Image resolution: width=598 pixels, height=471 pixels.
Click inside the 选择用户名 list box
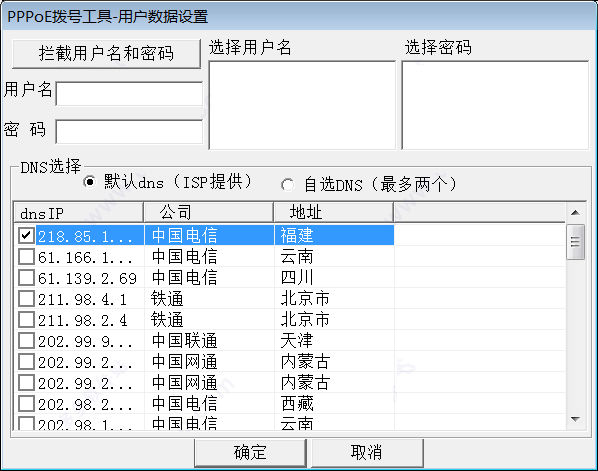click(302, 105)
